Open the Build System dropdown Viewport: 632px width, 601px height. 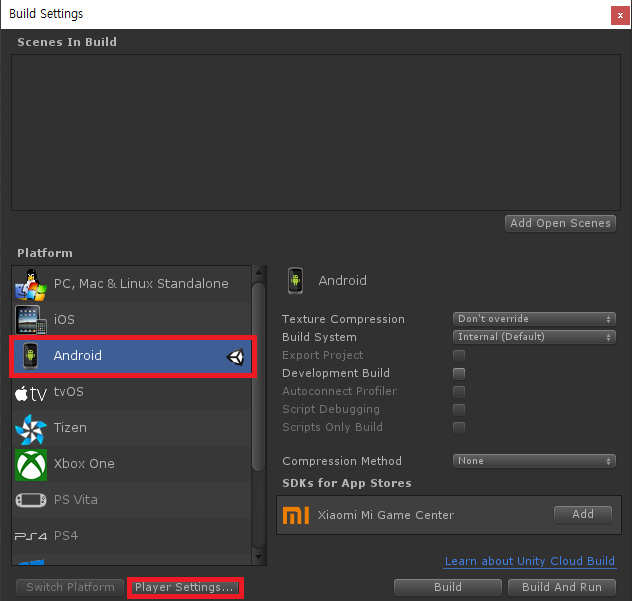click(x=534, y=337)
